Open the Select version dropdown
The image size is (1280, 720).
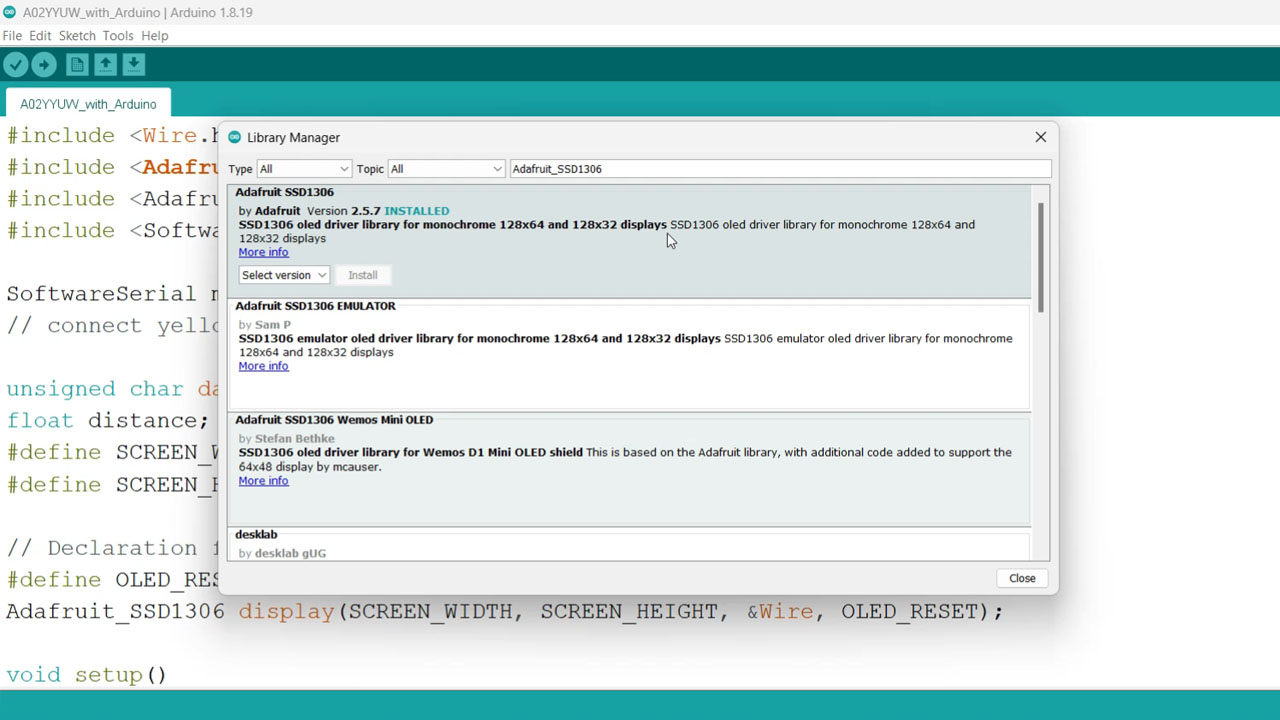[284, 275]
